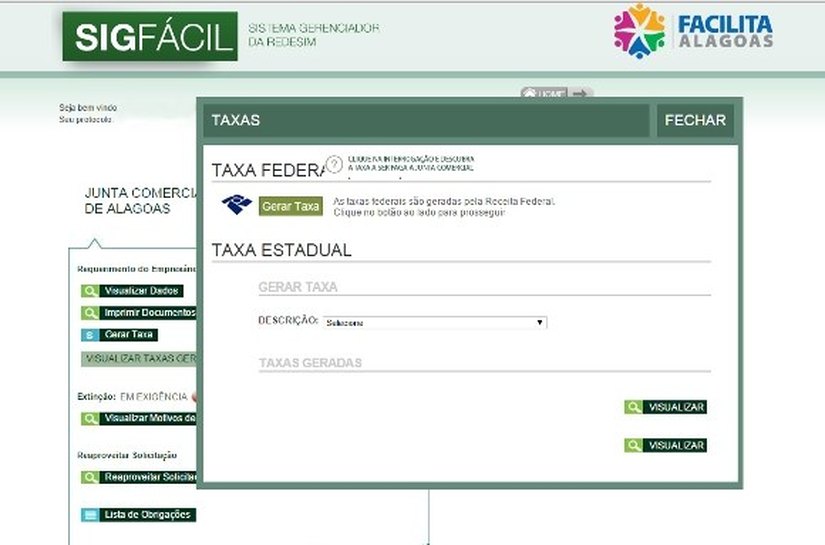
Task: Click the JUNTA COMERCIAL DE ALAGOAS heading
Action: (x=140, y=200)
